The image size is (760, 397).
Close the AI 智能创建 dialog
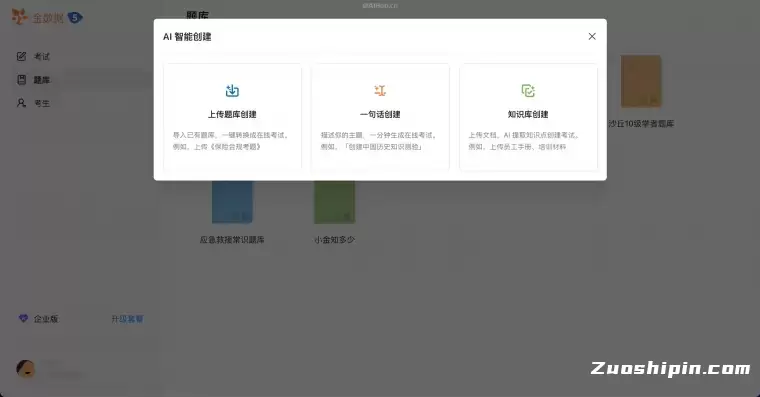592,36
